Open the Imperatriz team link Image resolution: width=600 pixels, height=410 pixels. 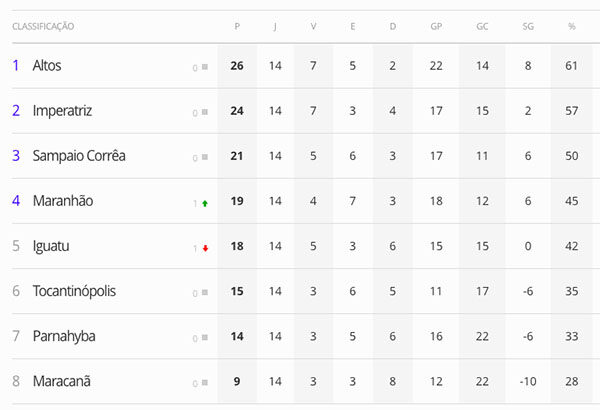(x=62, y=111)
